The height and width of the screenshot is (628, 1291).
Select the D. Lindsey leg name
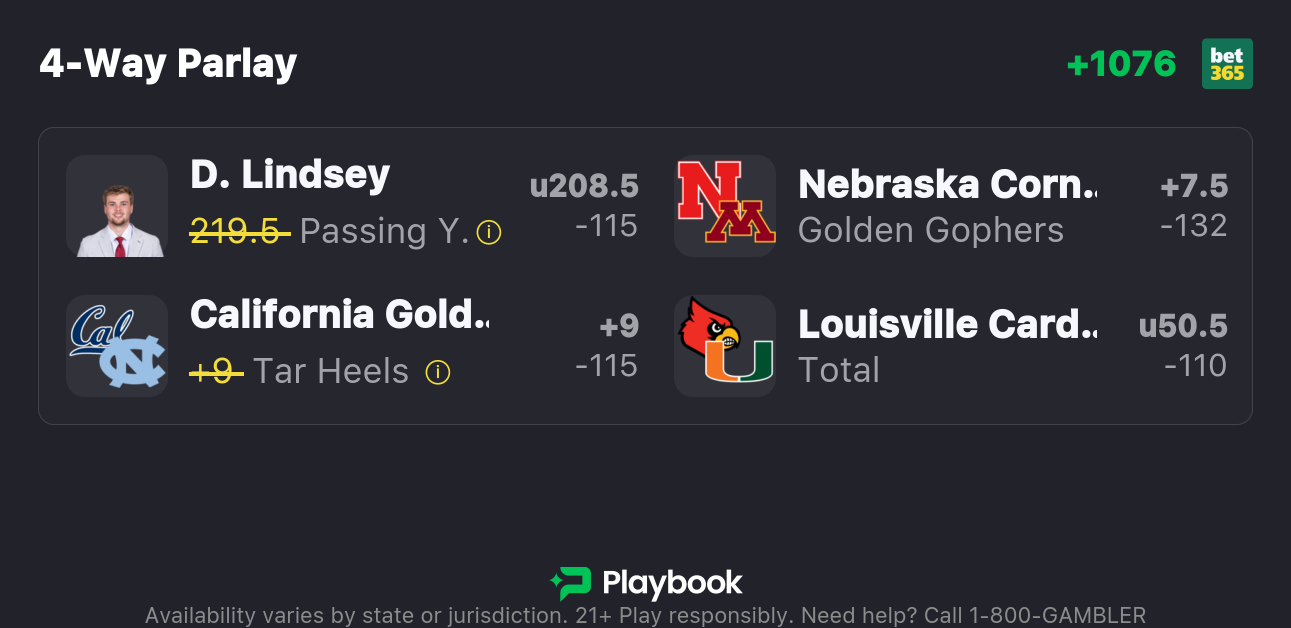(x=290, y=175)
